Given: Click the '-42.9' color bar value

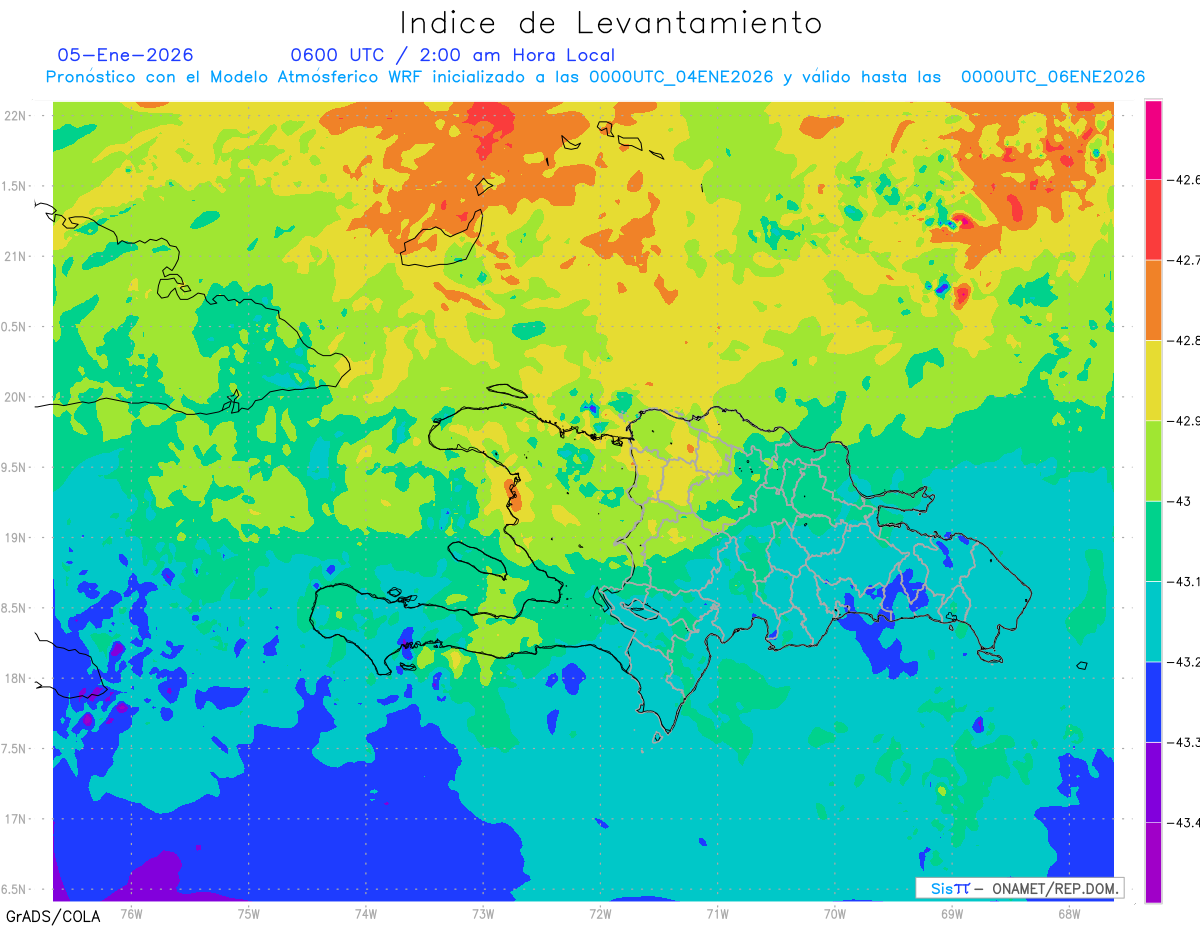Looking at the screenshot, I should click(x=1184, y=420).
